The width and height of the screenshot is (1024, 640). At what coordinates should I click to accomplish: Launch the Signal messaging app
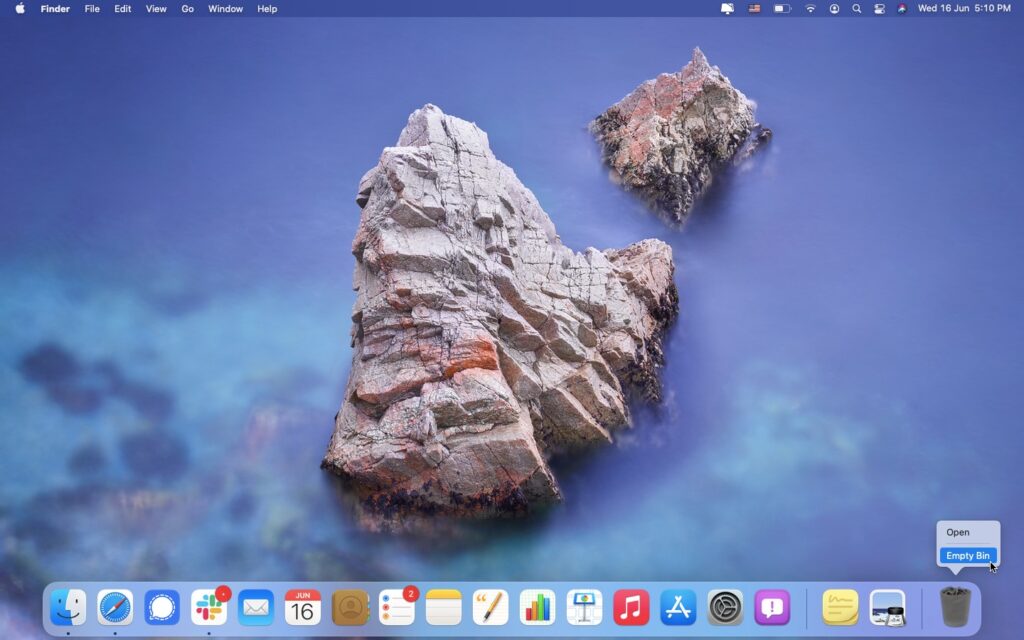point(162,605)
